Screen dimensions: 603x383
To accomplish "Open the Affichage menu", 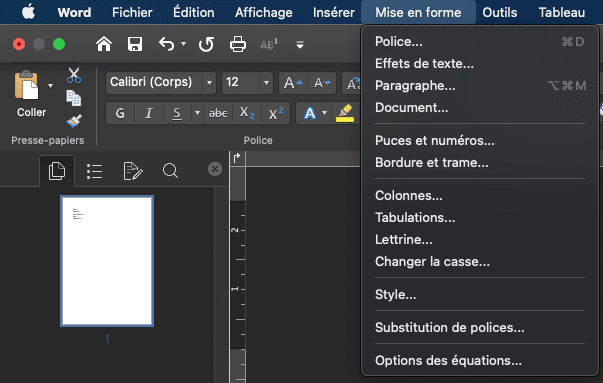I will point(263,12).
